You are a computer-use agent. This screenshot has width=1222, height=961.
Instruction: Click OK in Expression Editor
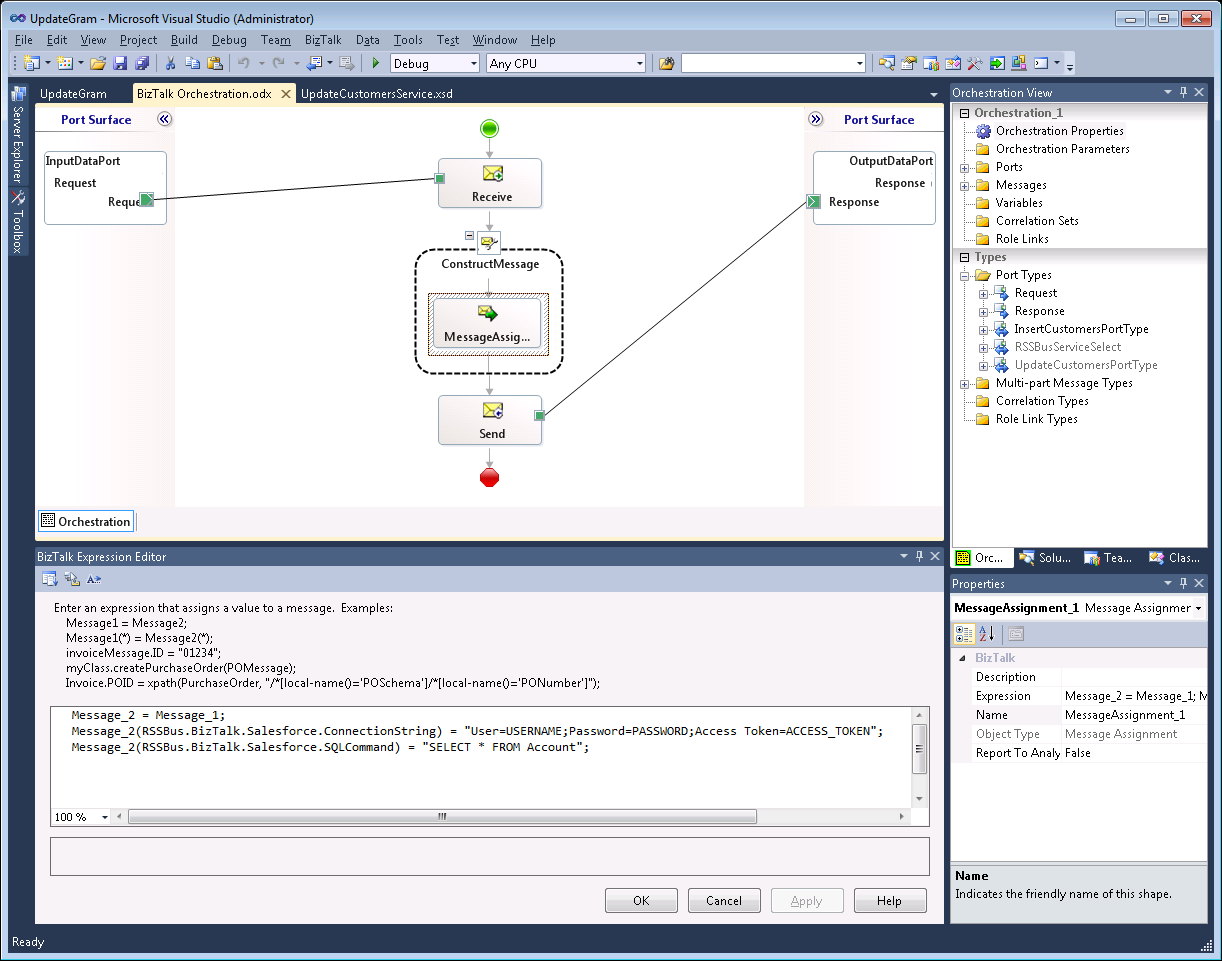[x=641, y=901]
